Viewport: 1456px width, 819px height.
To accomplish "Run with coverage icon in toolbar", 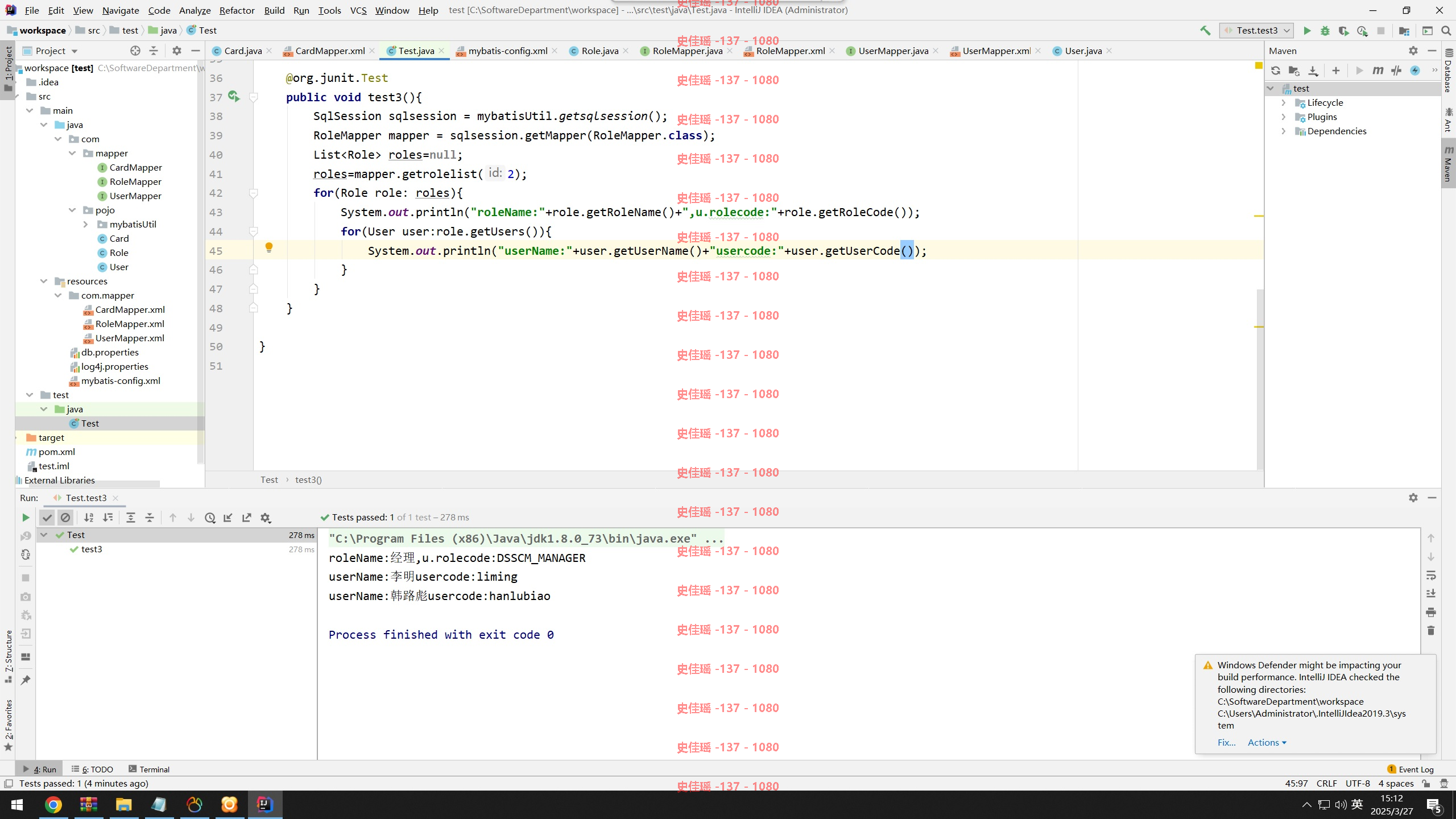I will [1343, 31].
